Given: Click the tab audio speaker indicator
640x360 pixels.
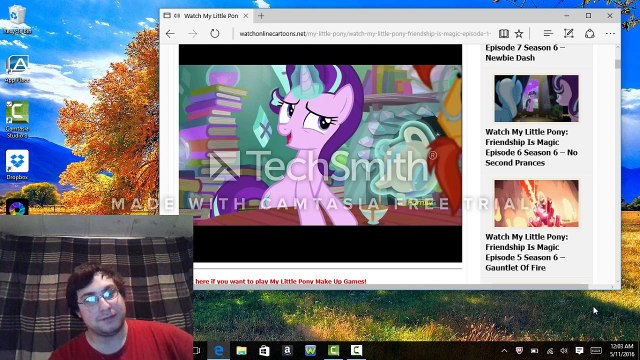Looking at the screenshot, I should click(177, 16).
